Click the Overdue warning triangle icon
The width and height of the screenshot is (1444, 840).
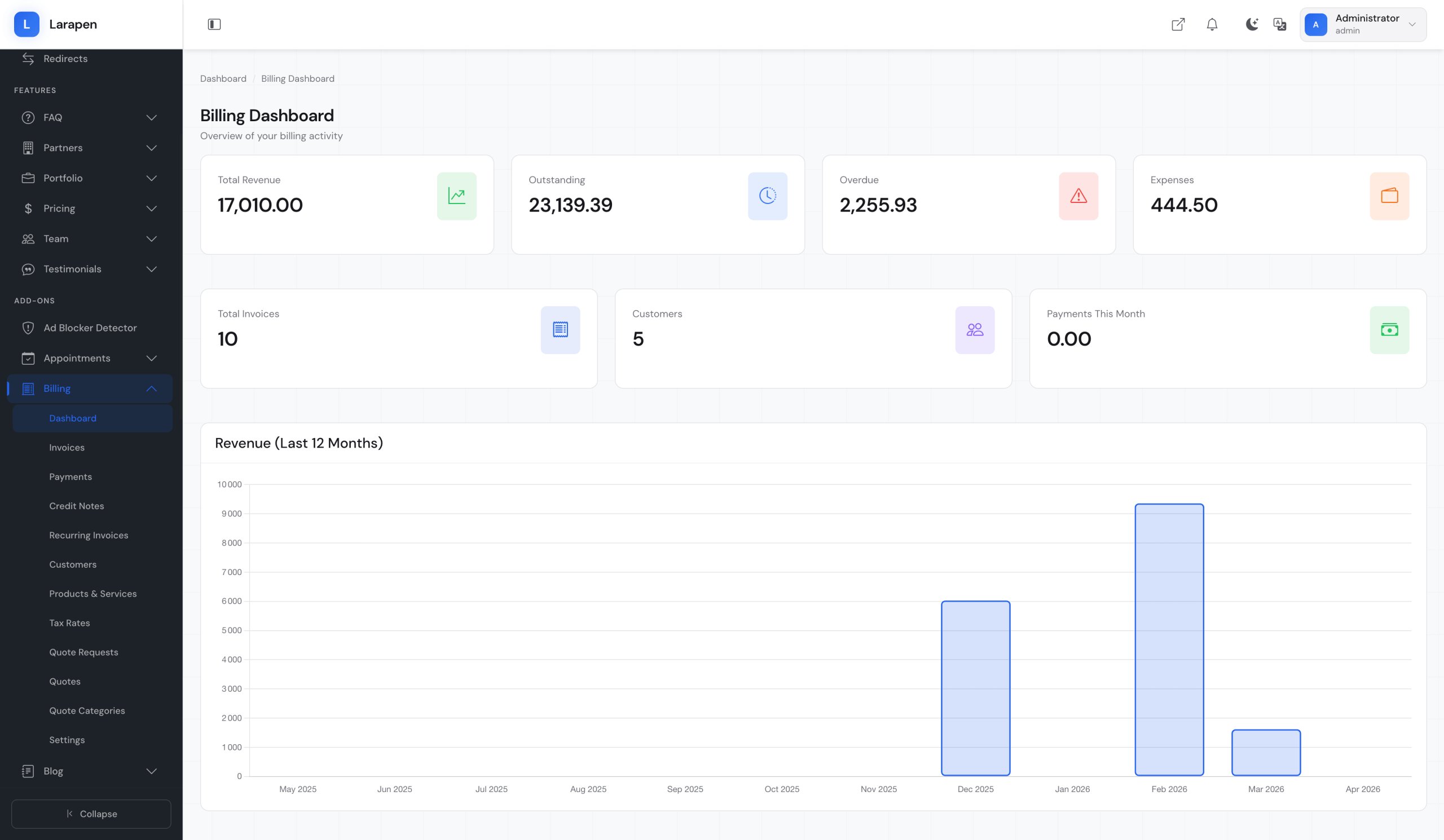1078,196
